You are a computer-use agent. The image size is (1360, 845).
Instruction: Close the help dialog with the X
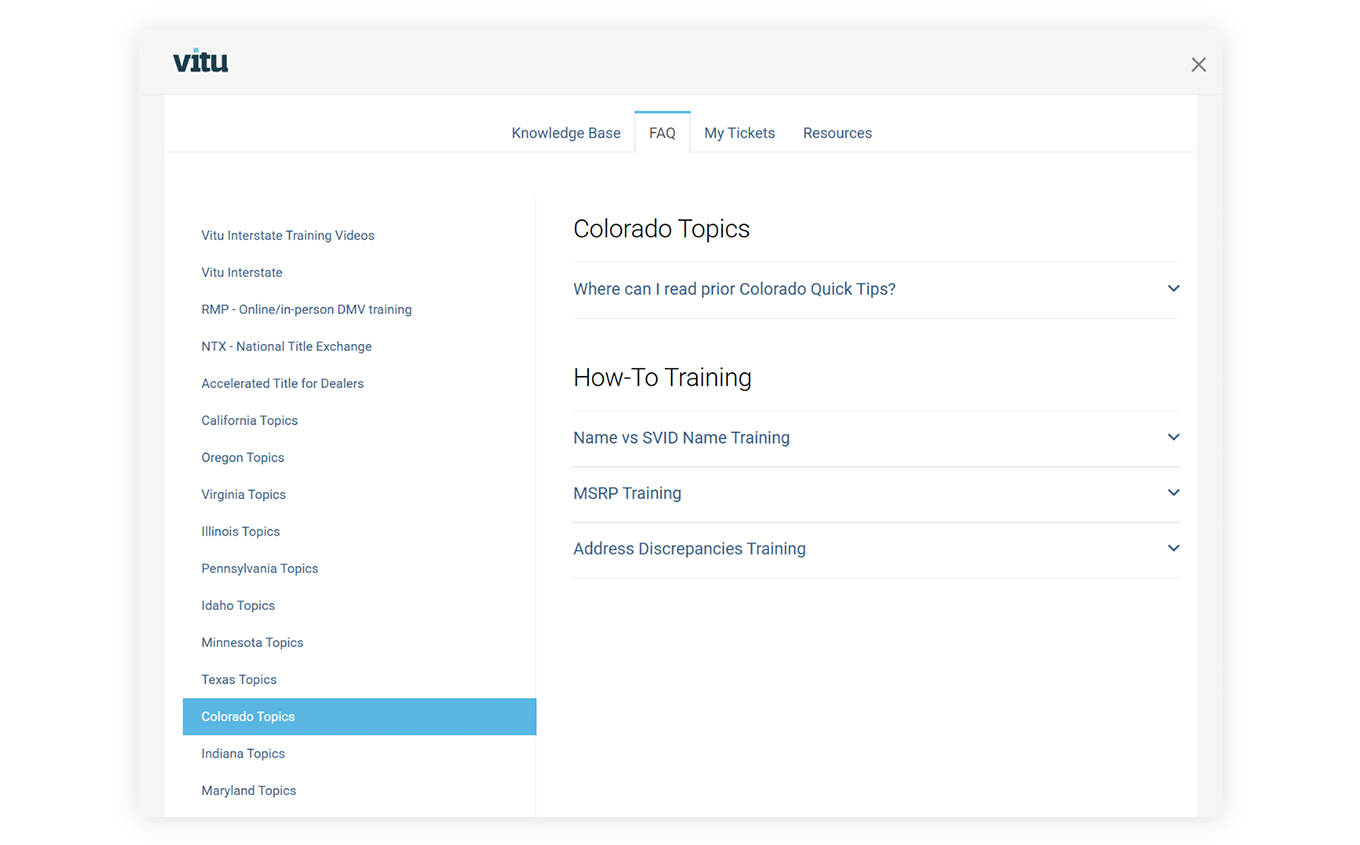coord(1198,65)
